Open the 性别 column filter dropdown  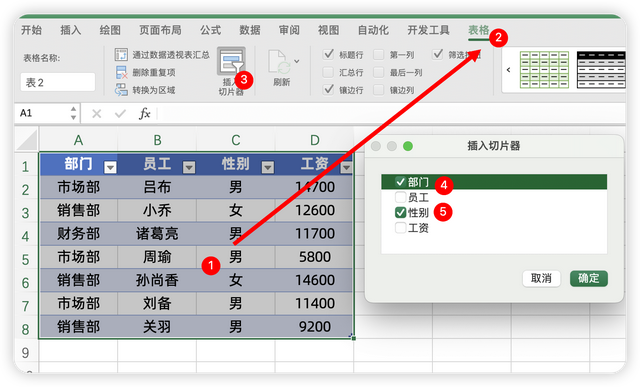click(x=268, y=167)
